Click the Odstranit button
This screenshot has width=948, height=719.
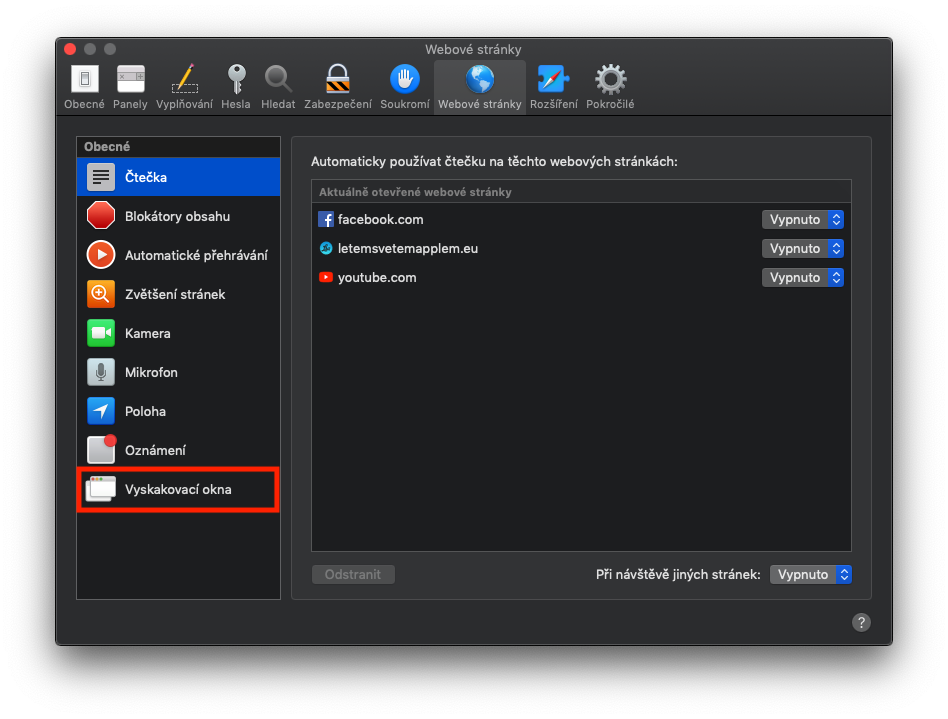353,574
